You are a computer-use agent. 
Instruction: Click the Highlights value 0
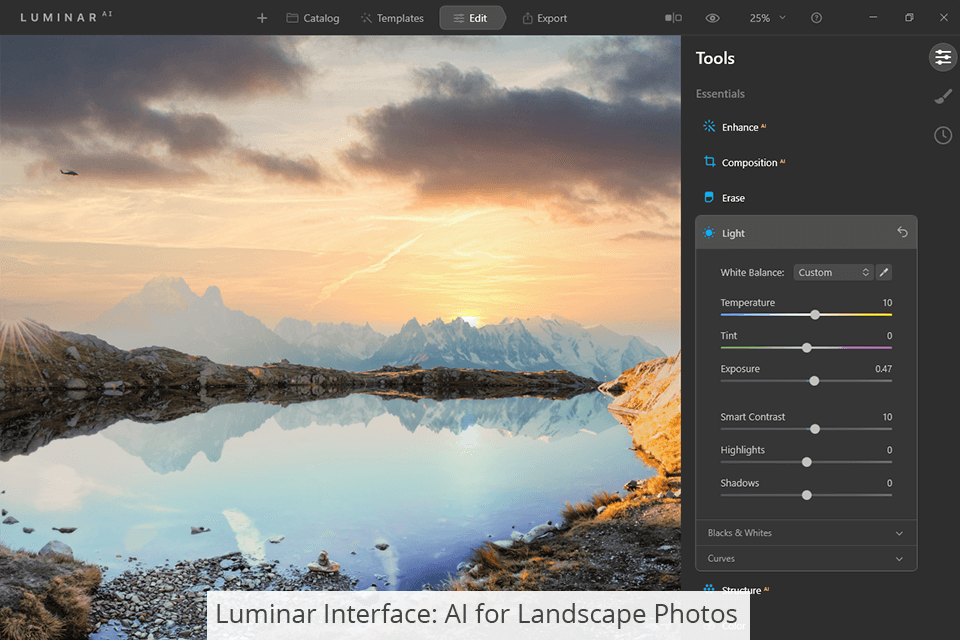pos(890,450)
